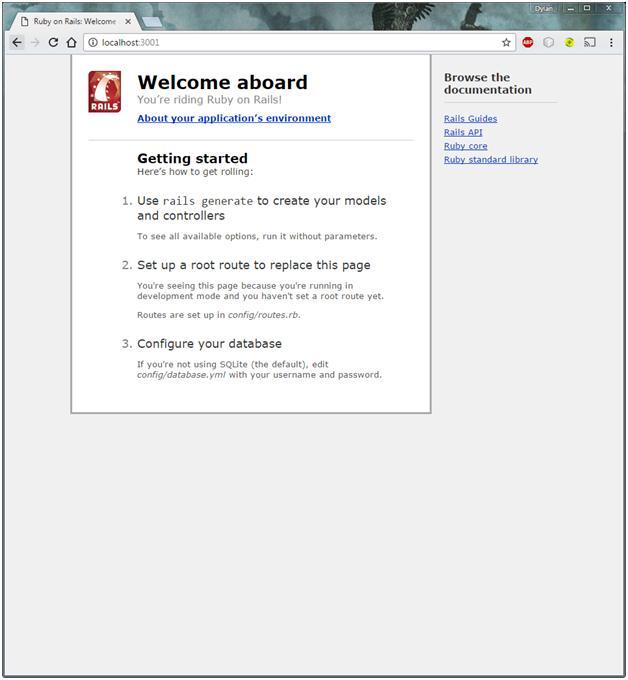Image resolution: width=628 pixels, height=680 pixels.
Task: Click the Dylan profile button
Action: tap(543, 9)
